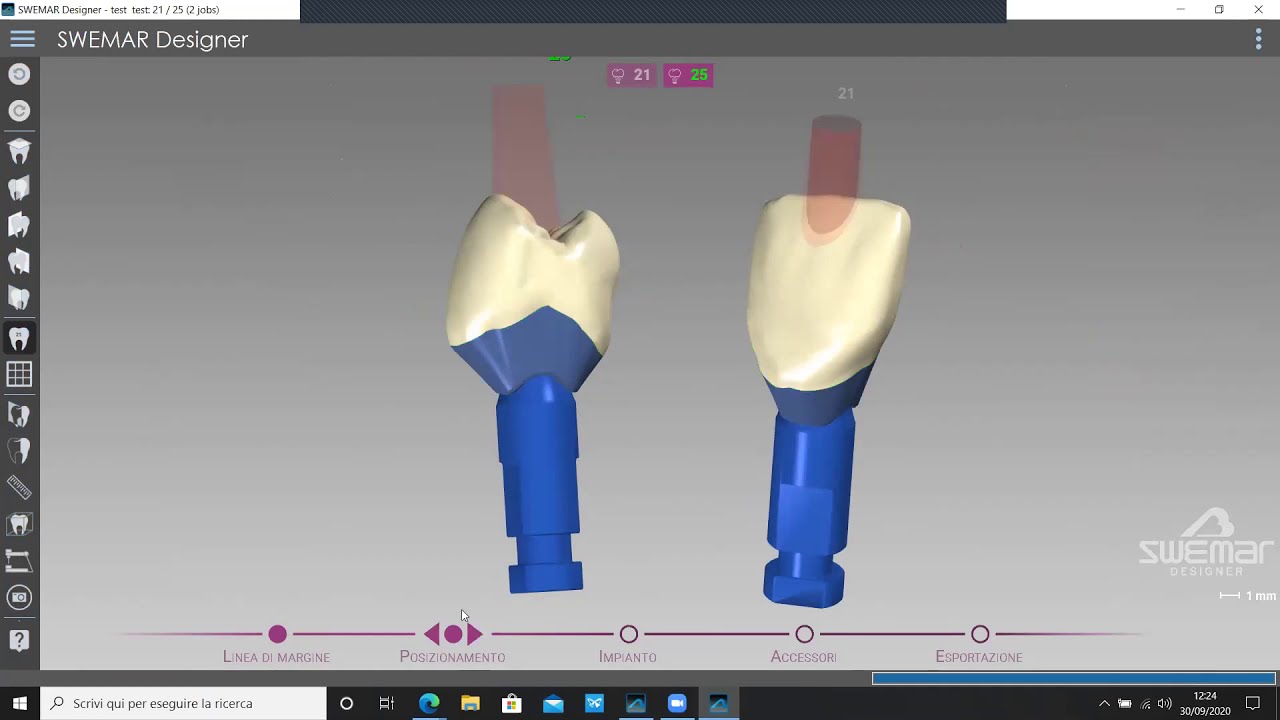Open the Windows Start menu
Image resolution: width=1280 pixels, height=720 pixels.
[x=20, y=703]
